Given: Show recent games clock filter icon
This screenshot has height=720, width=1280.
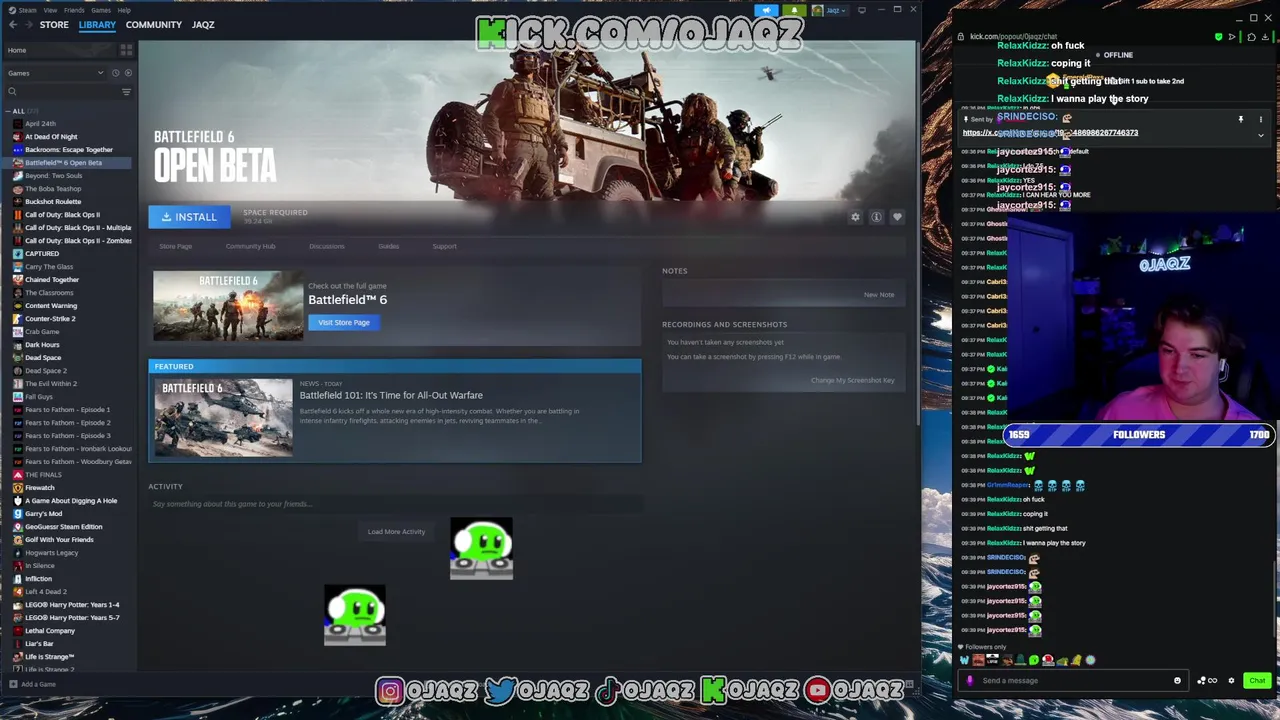Looking at the screenshot, I should [x=116, y=73].
